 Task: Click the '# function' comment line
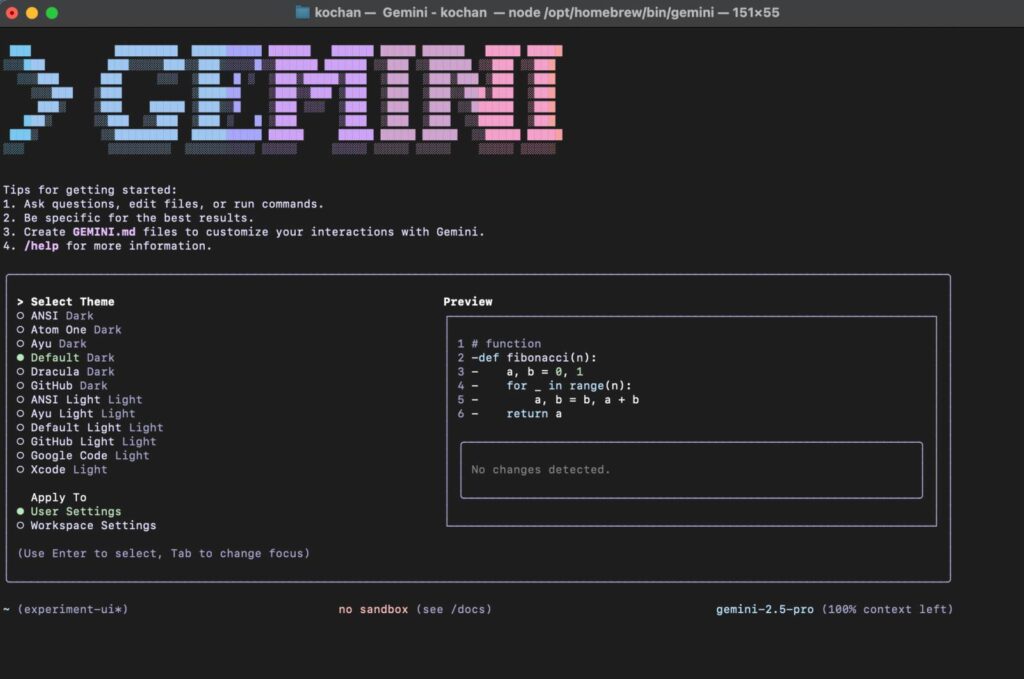click(506, 343)
